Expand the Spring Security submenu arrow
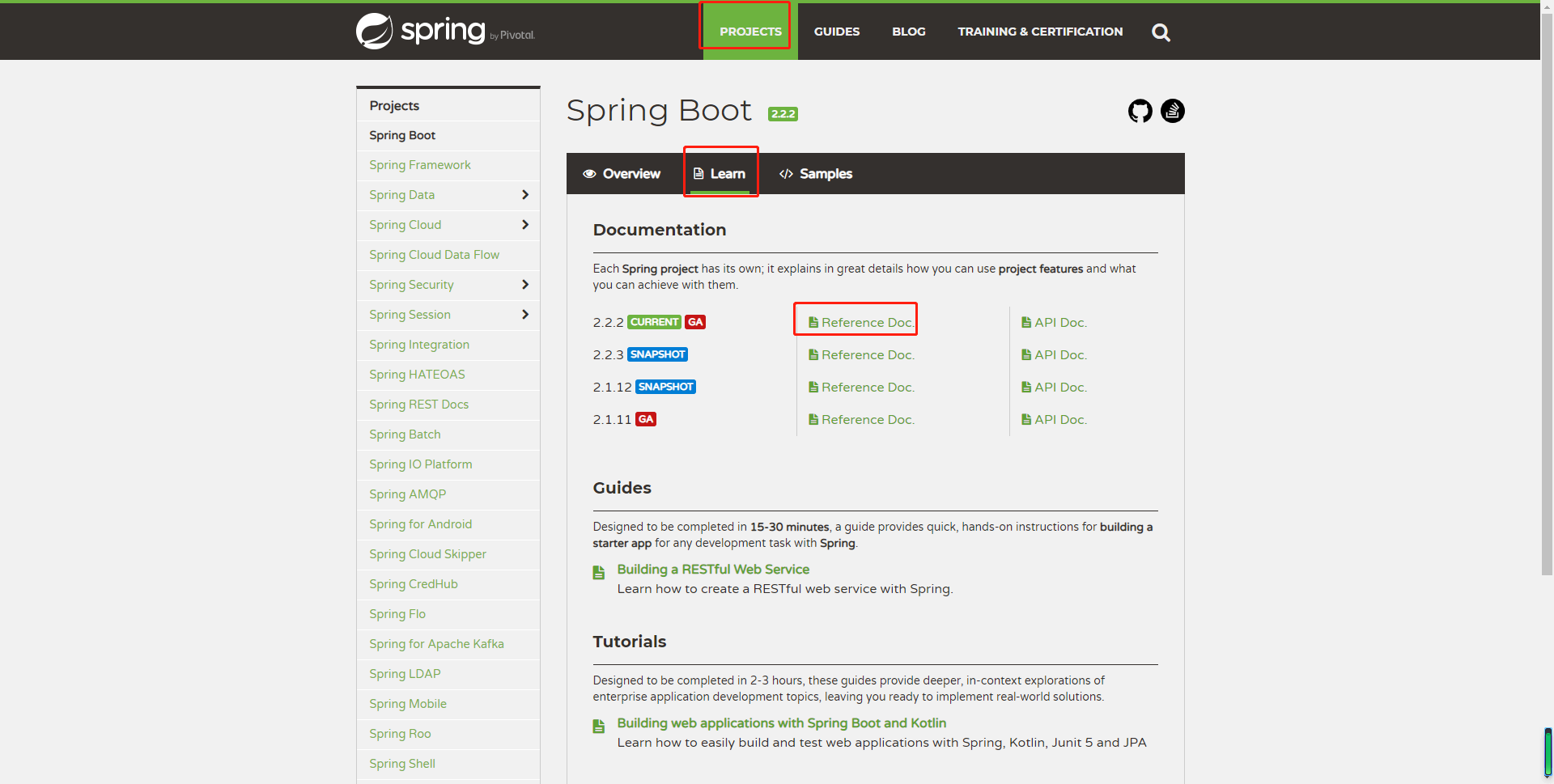The width and height of the screenshot is (1554, 784). [x=525, y=285]
